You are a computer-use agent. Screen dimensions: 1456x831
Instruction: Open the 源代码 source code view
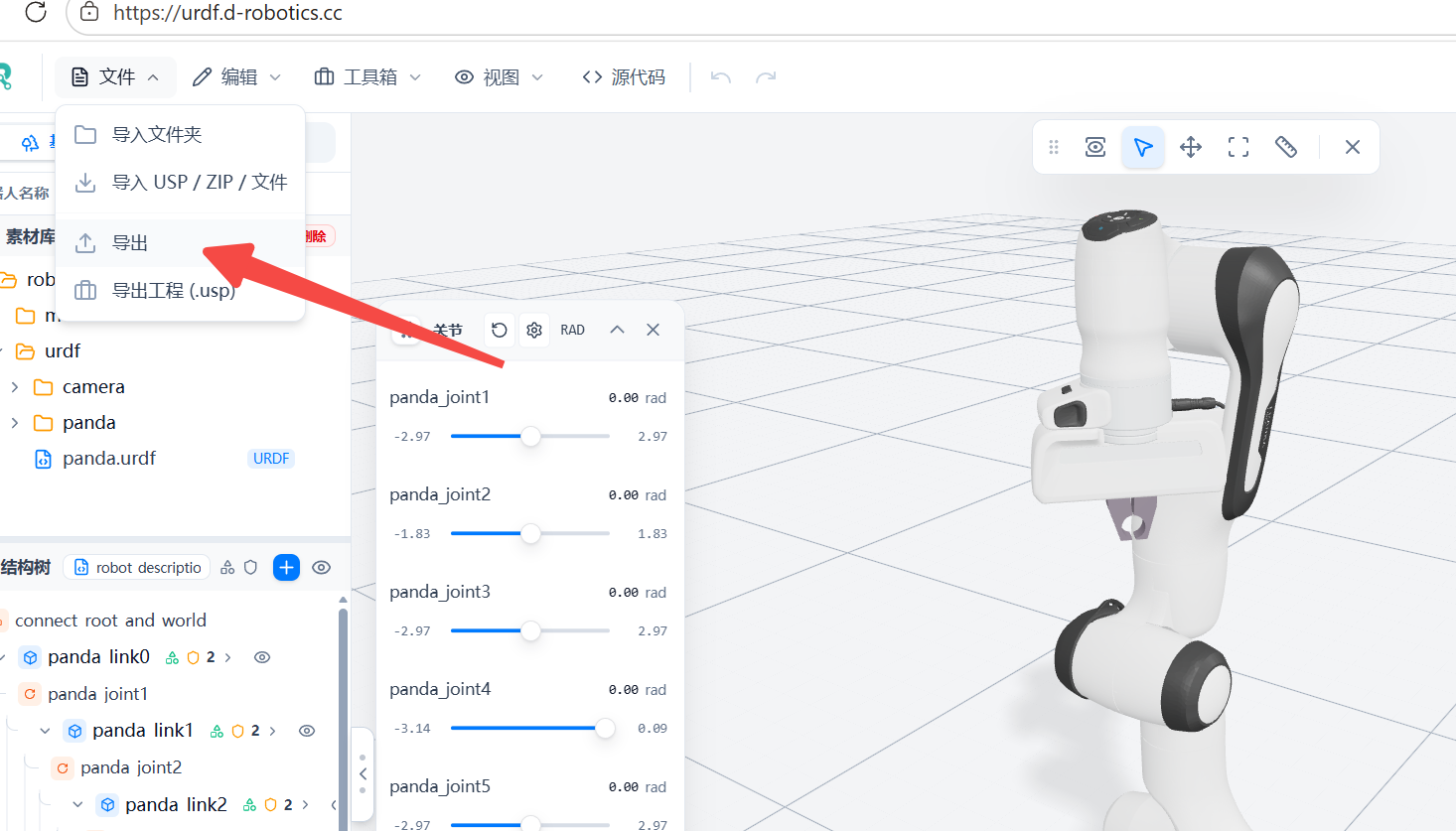(624, 77)
